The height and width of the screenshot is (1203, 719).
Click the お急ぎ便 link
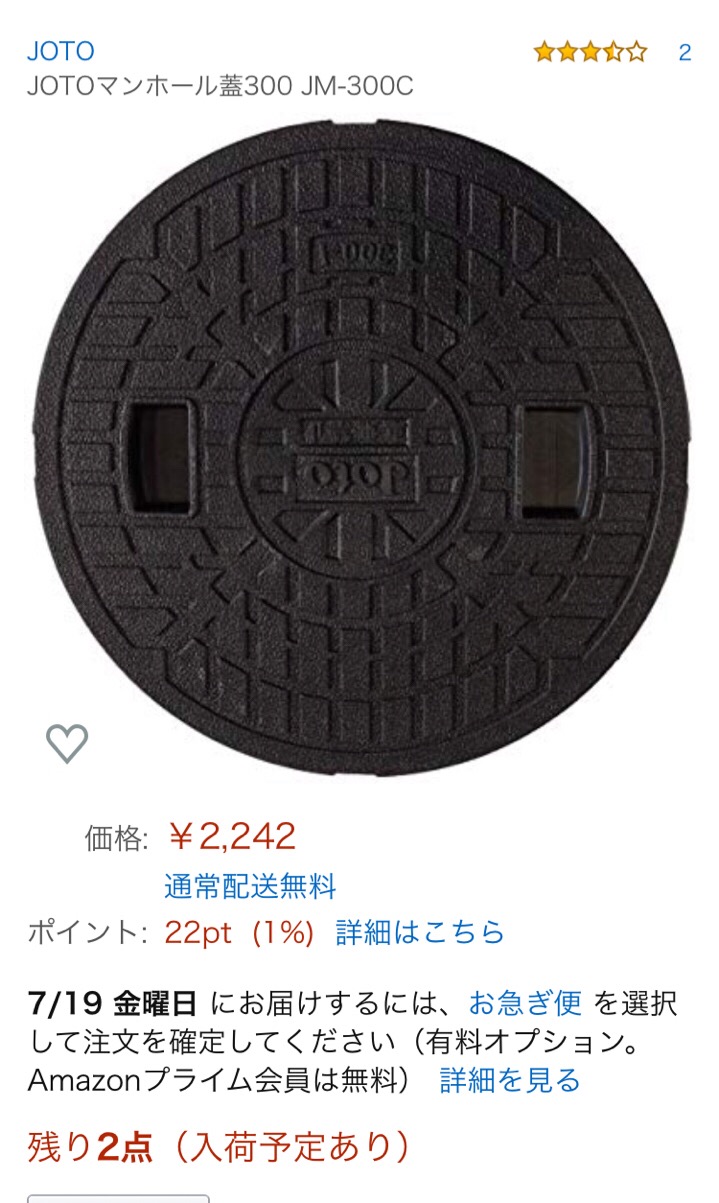pyautogui.click(x=525, y=1002)
